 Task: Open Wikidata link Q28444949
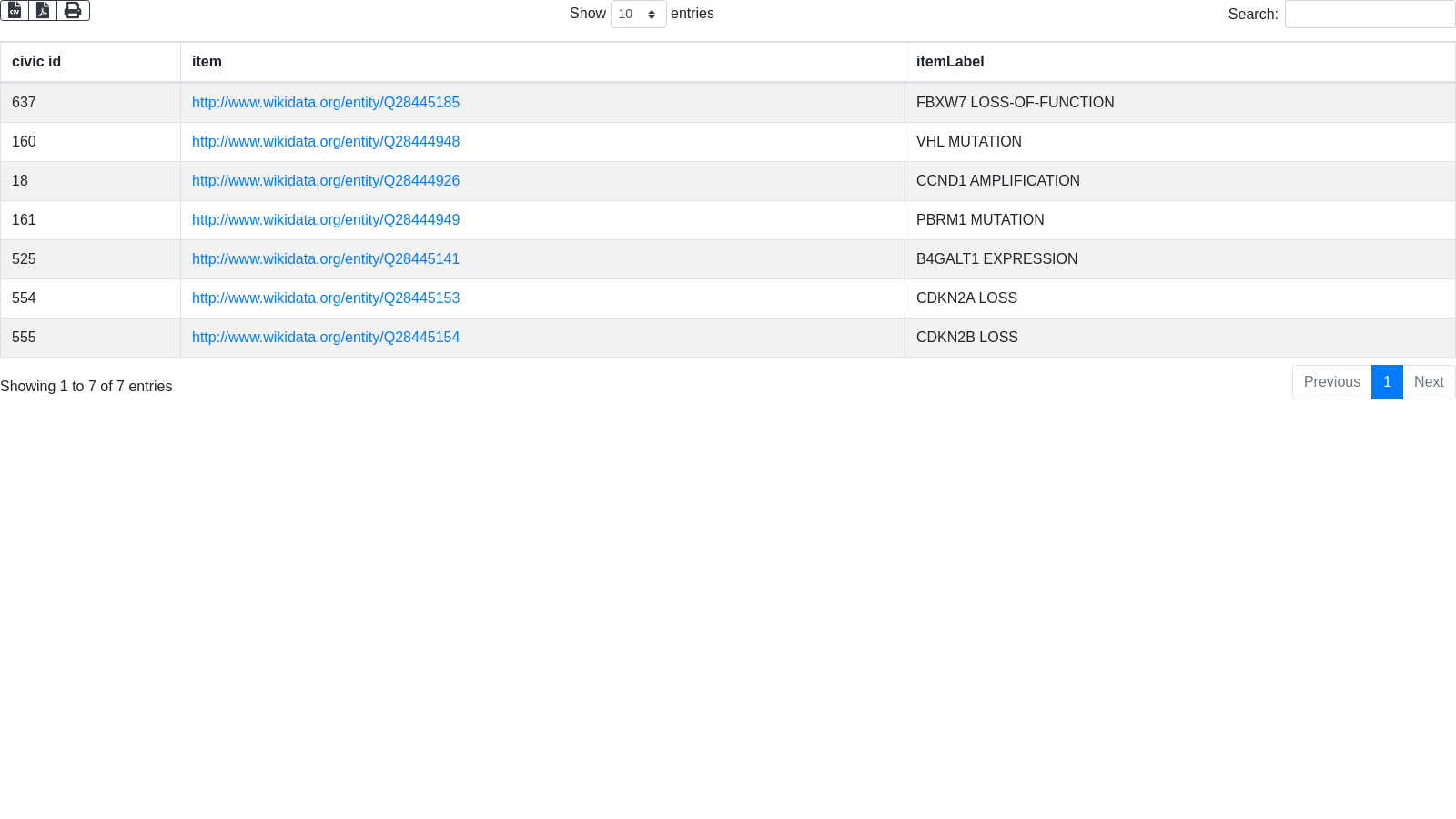coord(326,220)
